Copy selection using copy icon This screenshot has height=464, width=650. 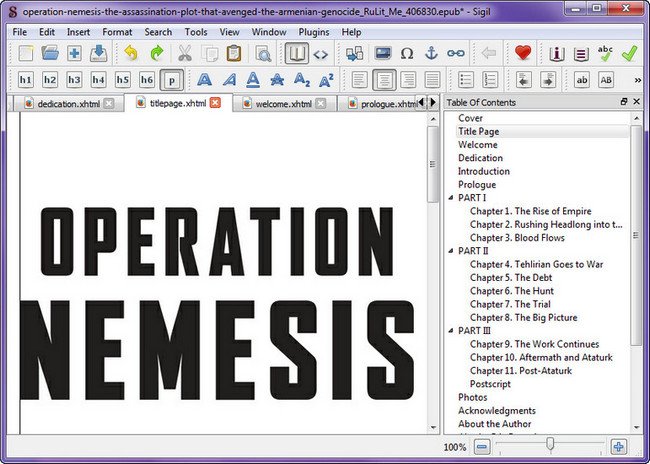point(209,53)
